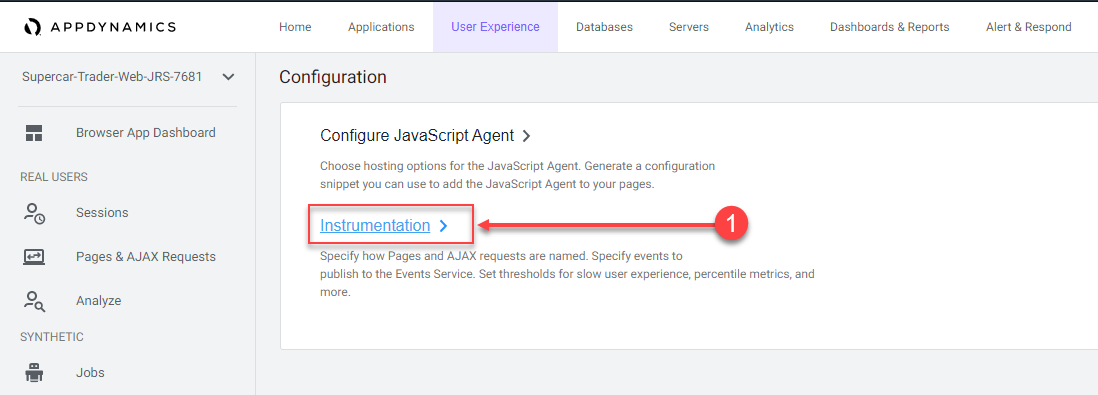Click the chevron beside Instrumentation
This screenshot has width=1098, height=395.
click(443, 226)
